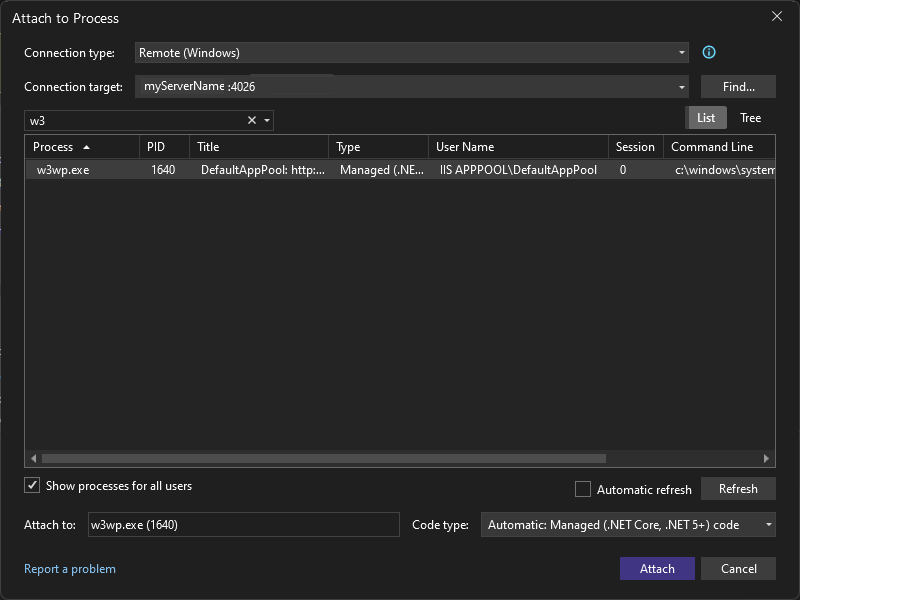Click the Find button
The width and height of the screenshot is (912, 600).
point(738,86)
